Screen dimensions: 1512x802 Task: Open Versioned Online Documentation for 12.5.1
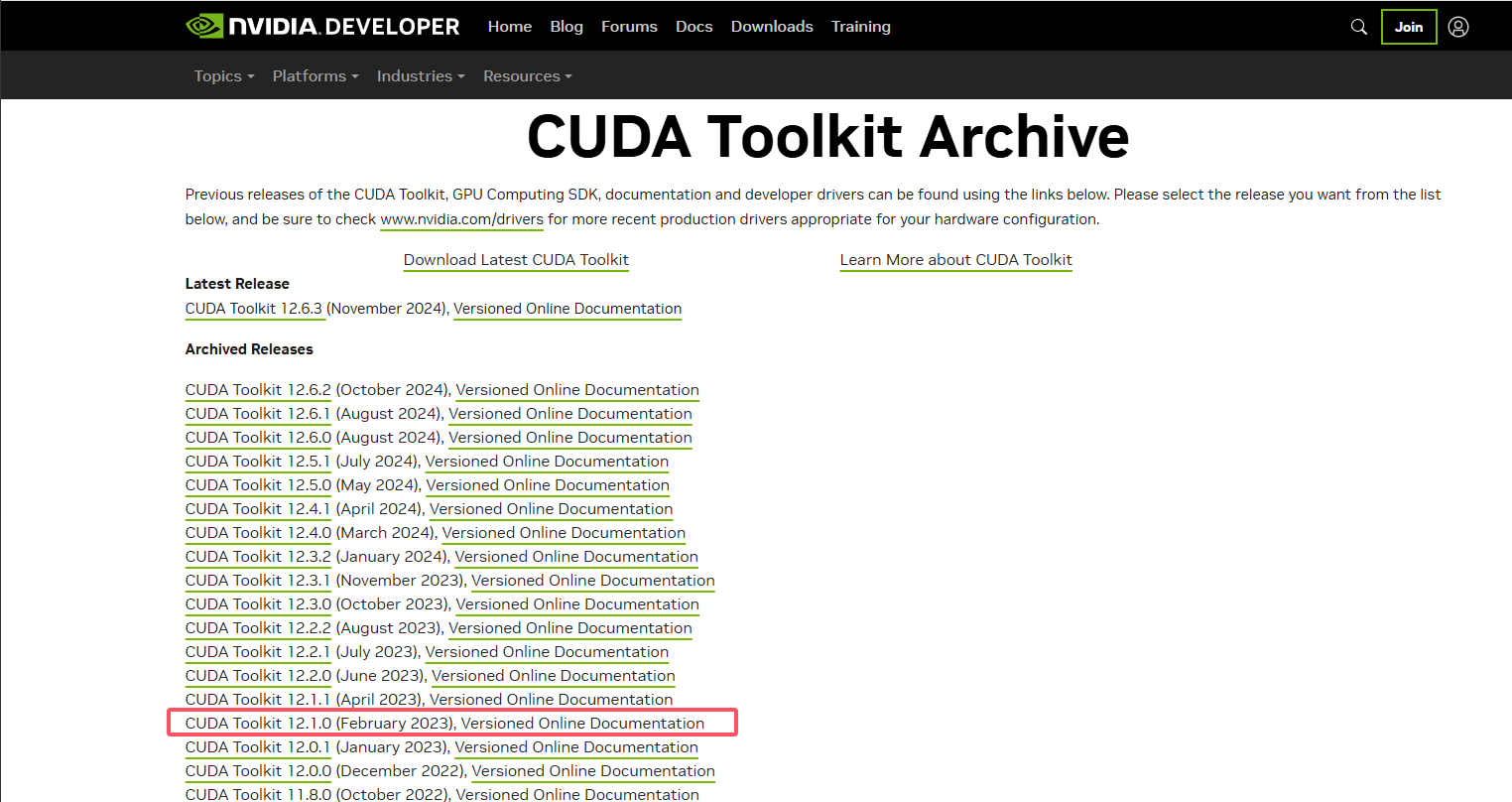pos(548,462)
